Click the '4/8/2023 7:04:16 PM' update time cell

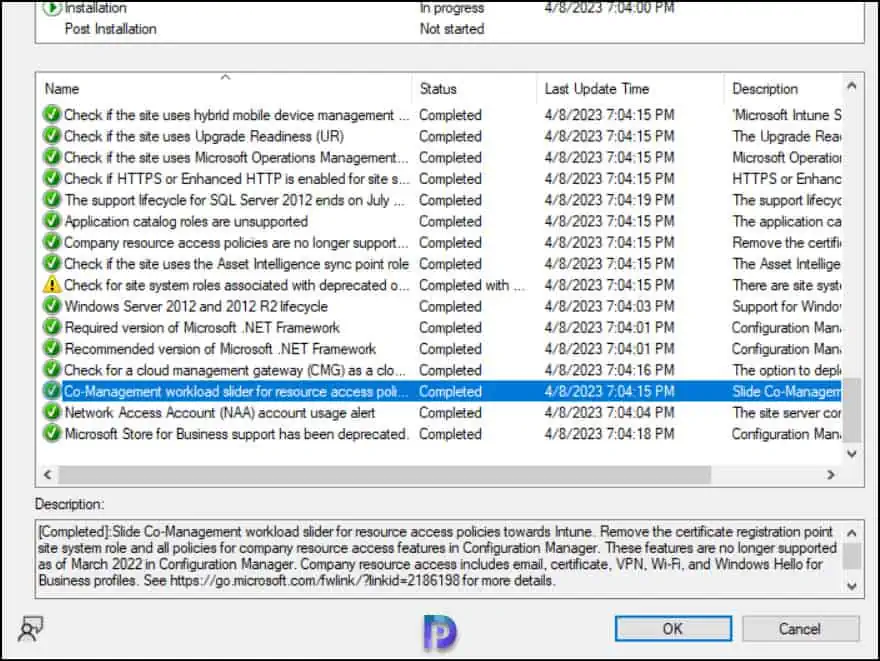(609, 370)
